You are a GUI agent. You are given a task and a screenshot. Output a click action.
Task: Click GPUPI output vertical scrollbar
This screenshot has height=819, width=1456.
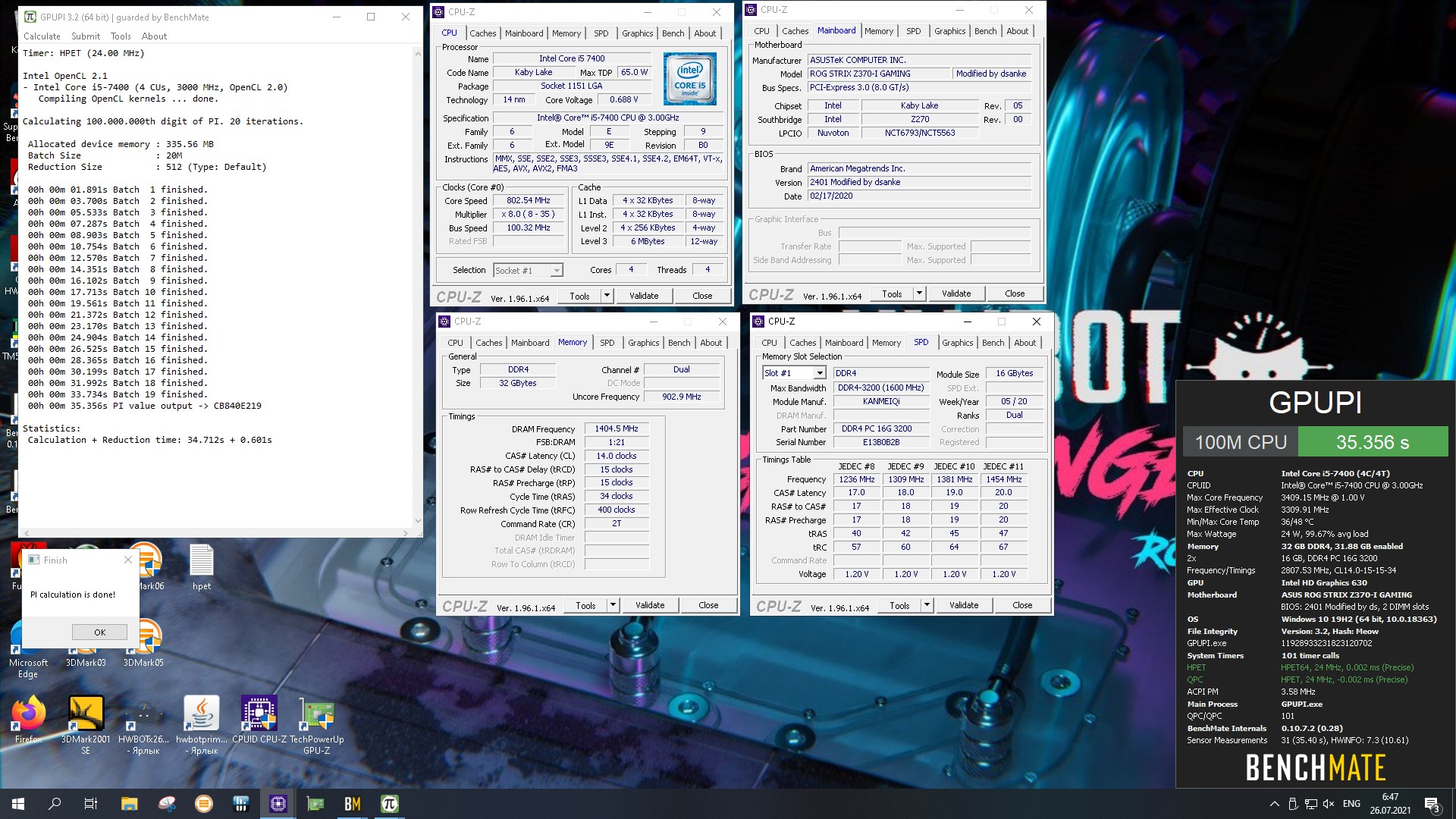pos(418,287)
